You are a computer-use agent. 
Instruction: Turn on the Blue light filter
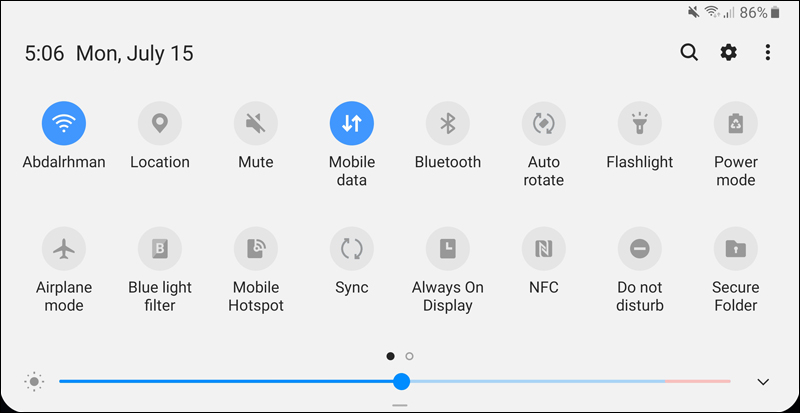click(x=160, y=248)
